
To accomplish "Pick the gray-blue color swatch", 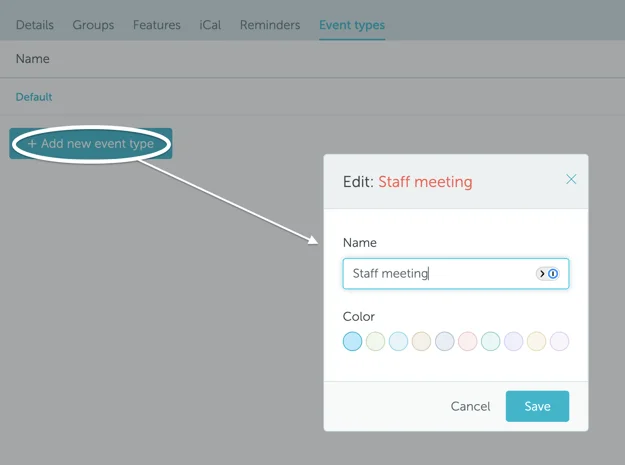I will [444, 342].
